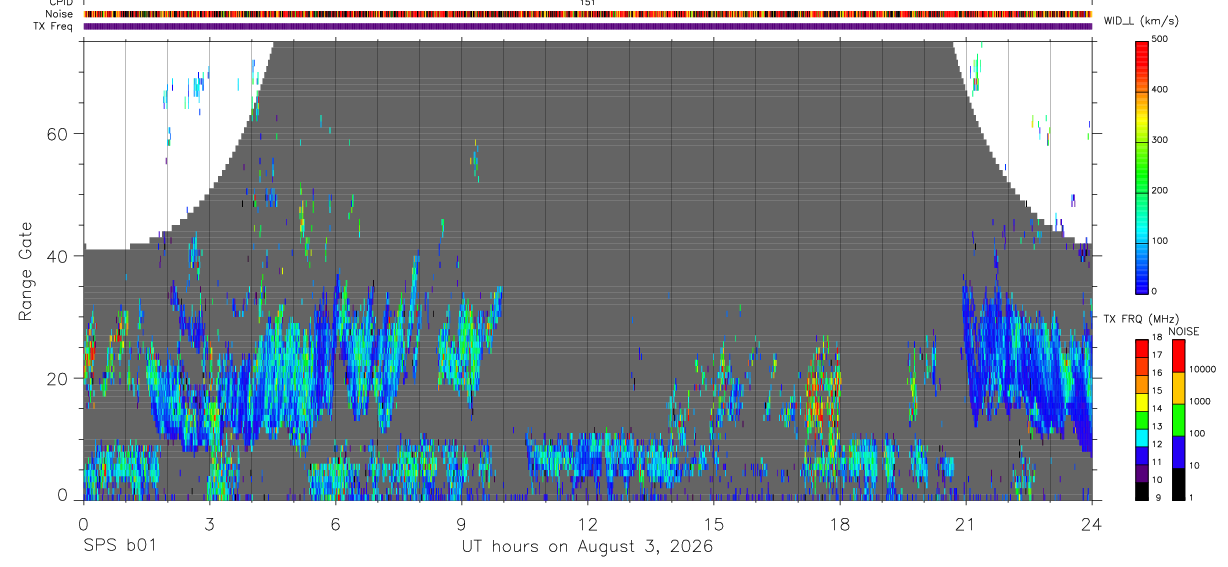Click the Range Gate axis title
Screen dimensions: 1228x567
click(x=26, y=272)
